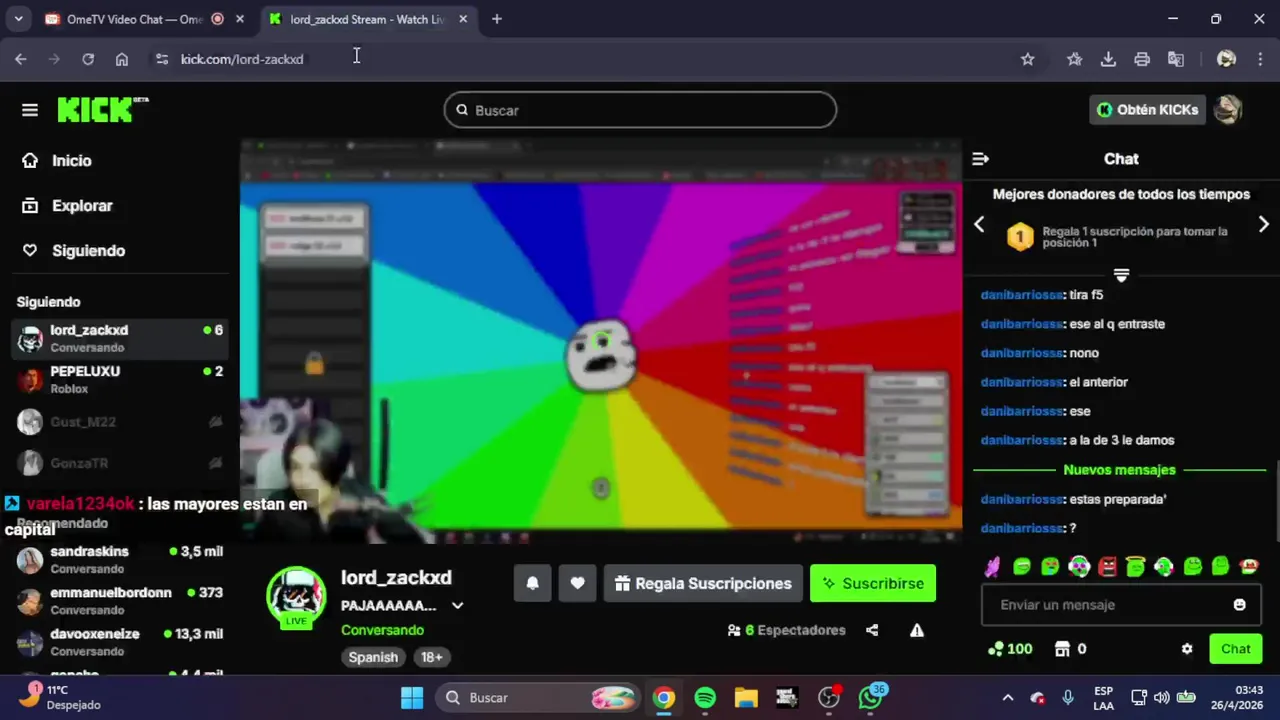1280x720 pixels.
Task: Report the stream with warning triangle
Action: pos(916,630)
